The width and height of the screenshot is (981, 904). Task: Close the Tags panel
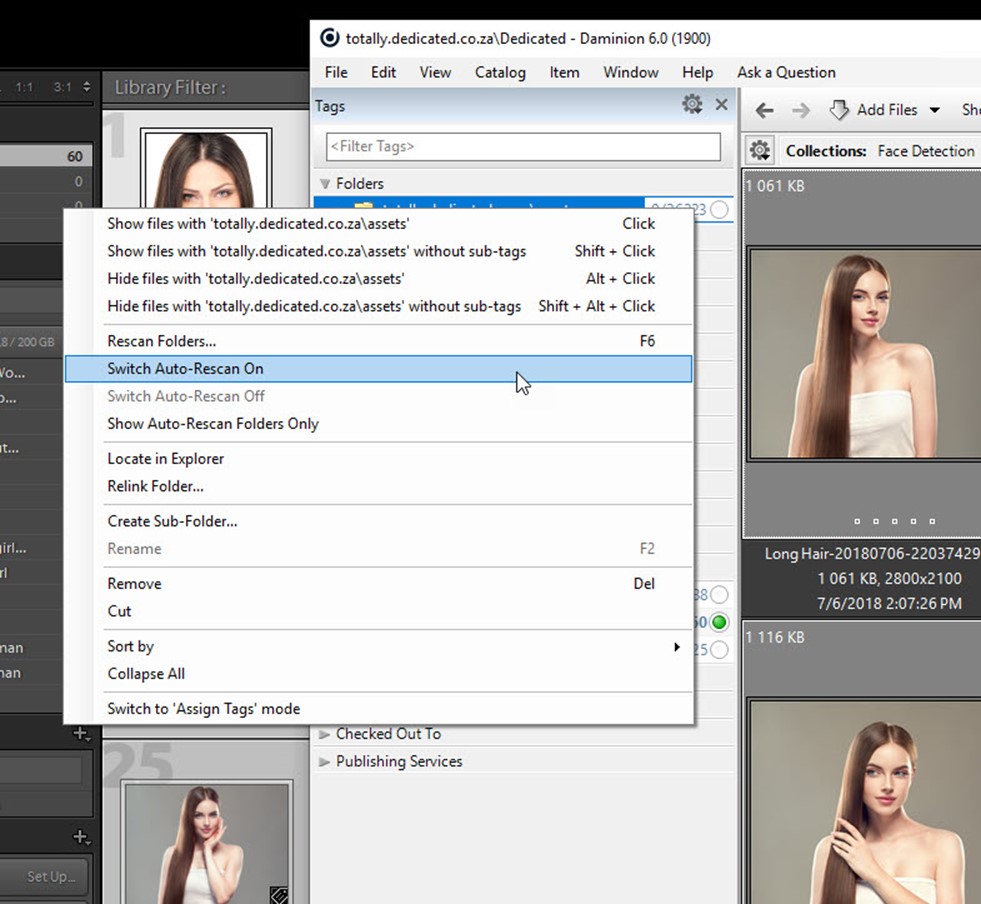pyautogui.click(x=721, y=104)
